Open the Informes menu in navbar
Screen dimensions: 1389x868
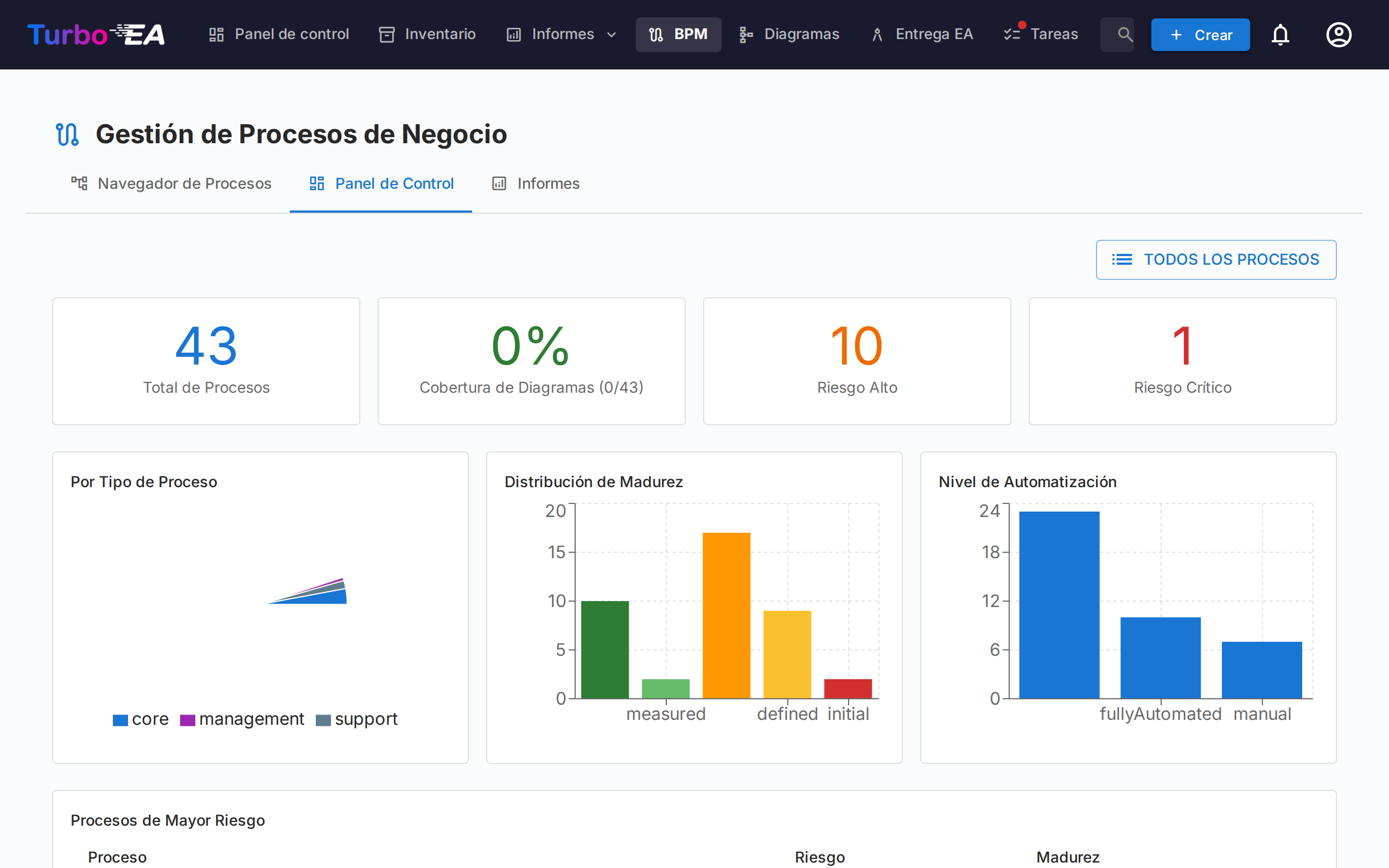(x=562, y=34)
